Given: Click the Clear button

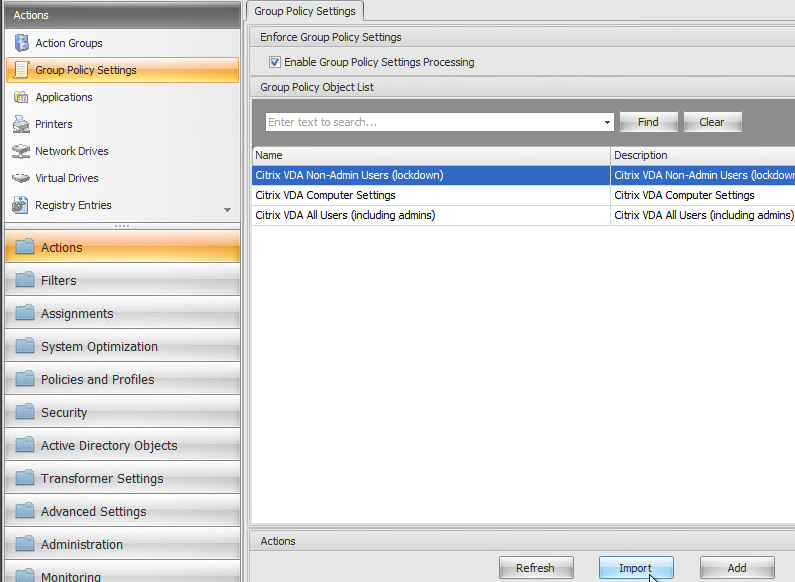Looking at the screenshot, I should [712, 122].
